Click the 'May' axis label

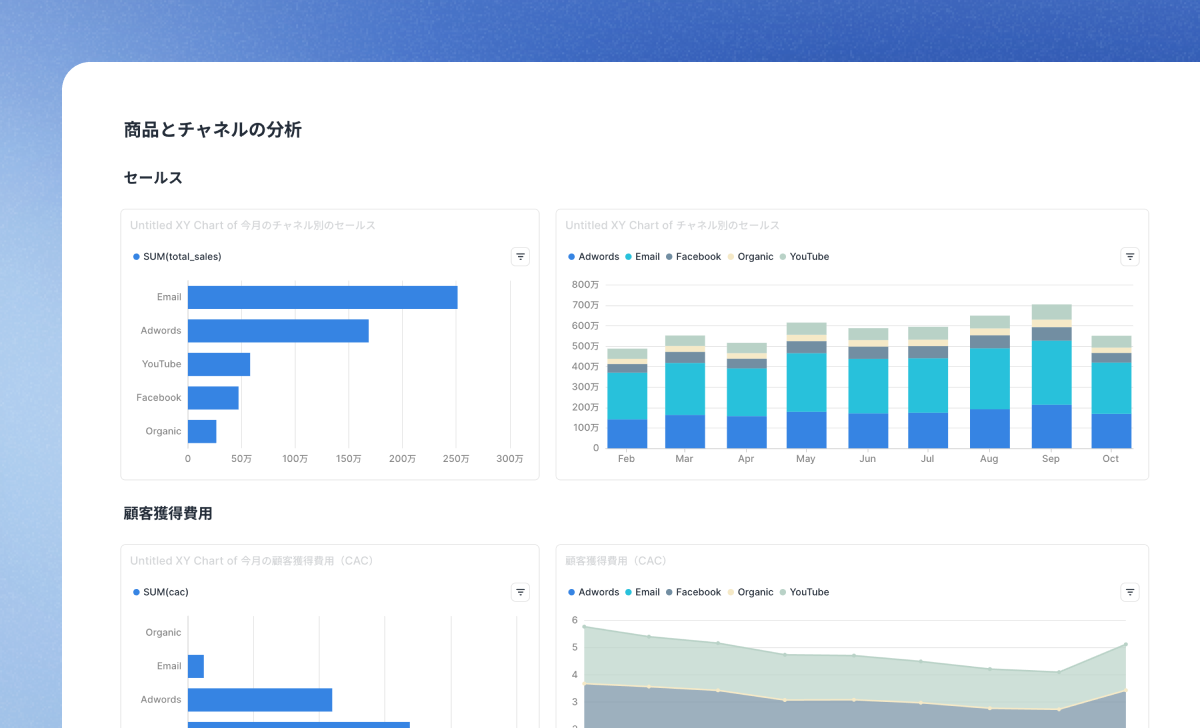[x=806, y=459]
